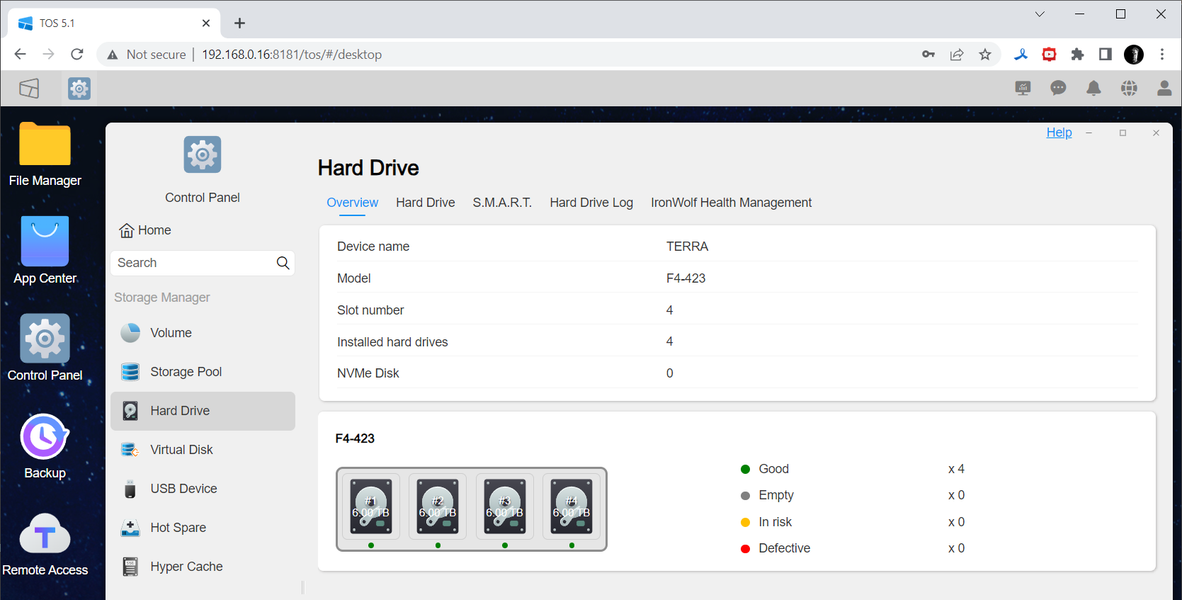
Task: Open the TOS messages chat icon
Action: tap(1058, 88)
